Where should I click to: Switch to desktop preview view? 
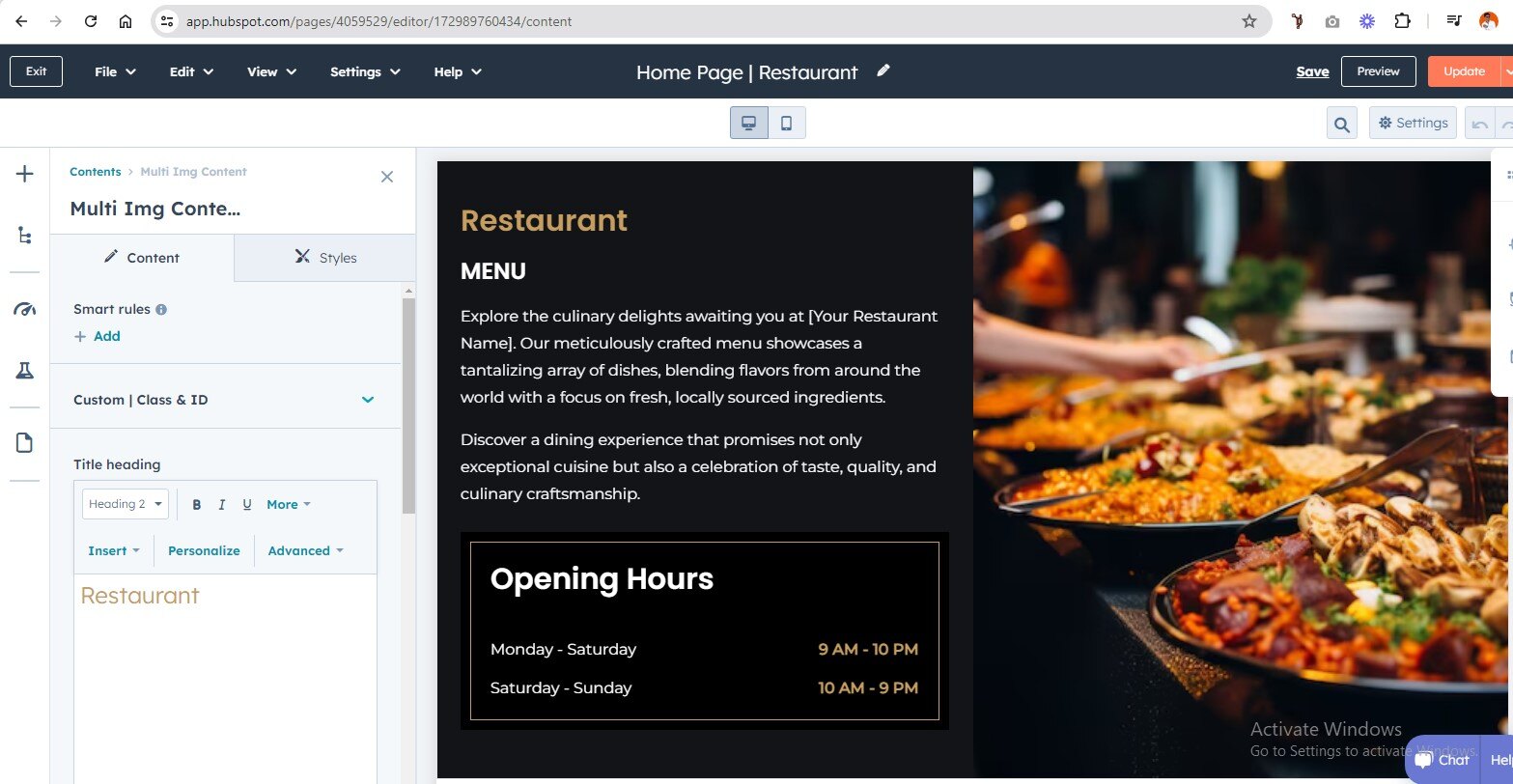pos(748,124)
